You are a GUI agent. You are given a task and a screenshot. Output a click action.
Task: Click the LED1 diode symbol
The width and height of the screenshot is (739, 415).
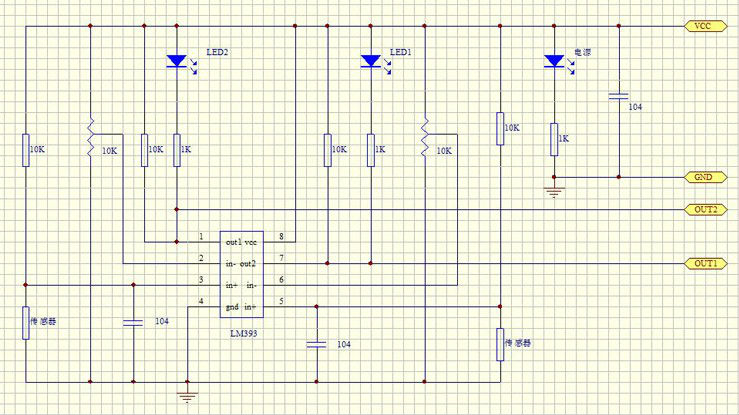370,62
